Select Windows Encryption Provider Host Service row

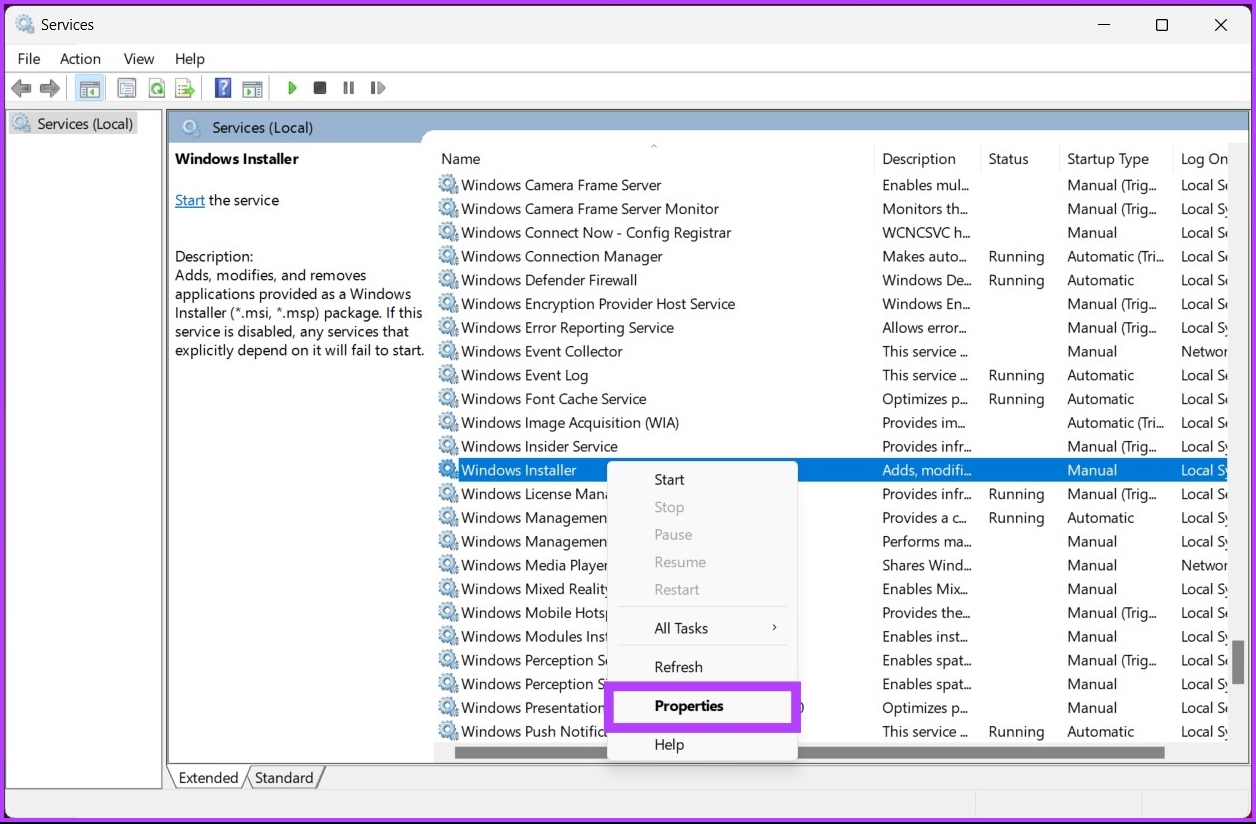pos(833,304)
